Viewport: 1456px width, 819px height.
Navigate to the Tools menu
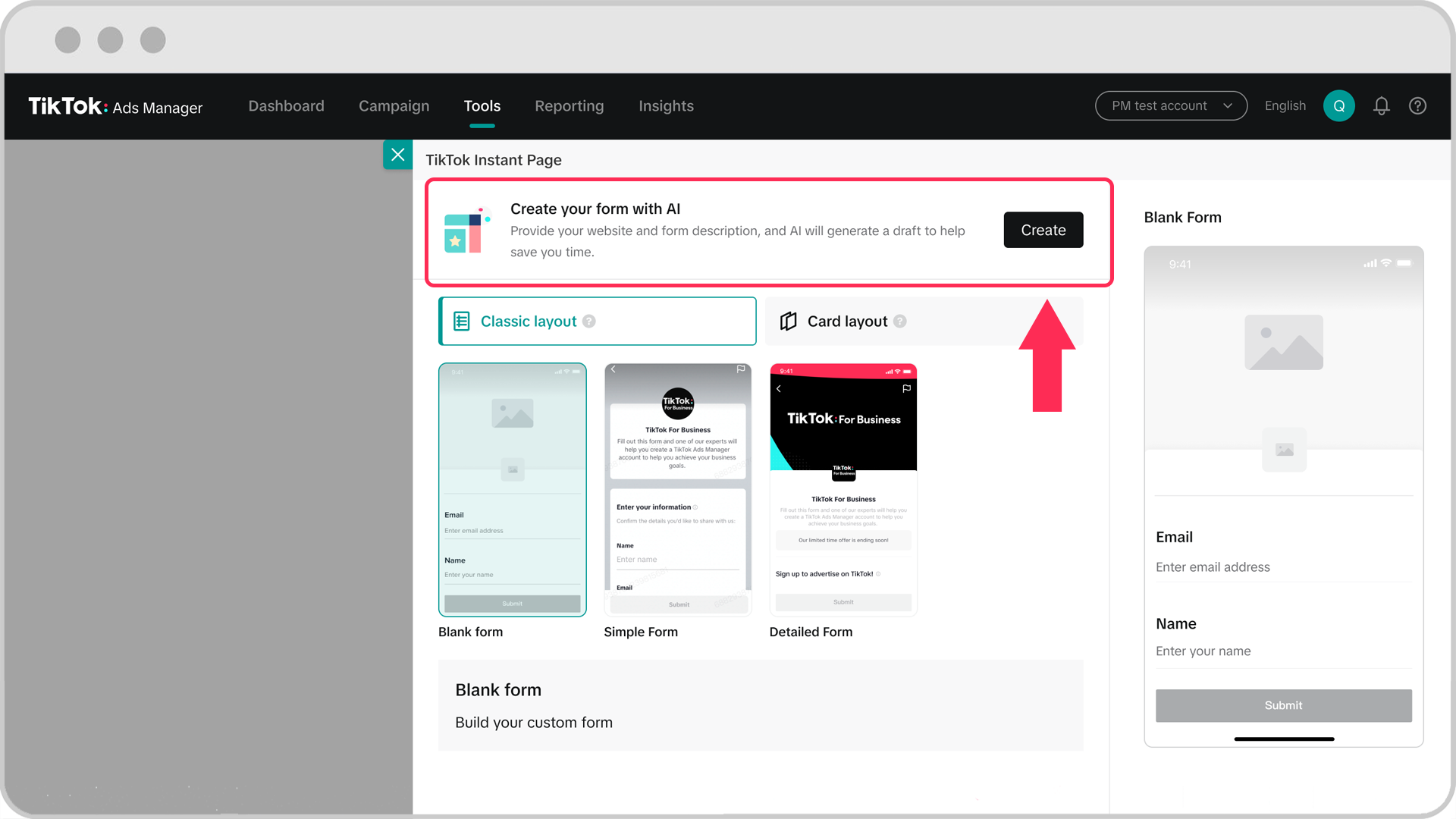pyautogui.click(x=482, y=106)
